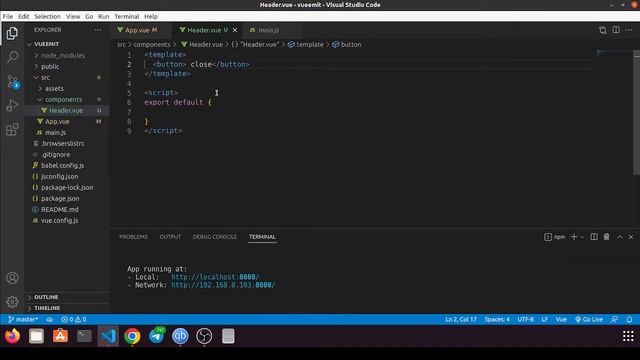Maximize the panel with up chevron

click(x=620, y=237)
